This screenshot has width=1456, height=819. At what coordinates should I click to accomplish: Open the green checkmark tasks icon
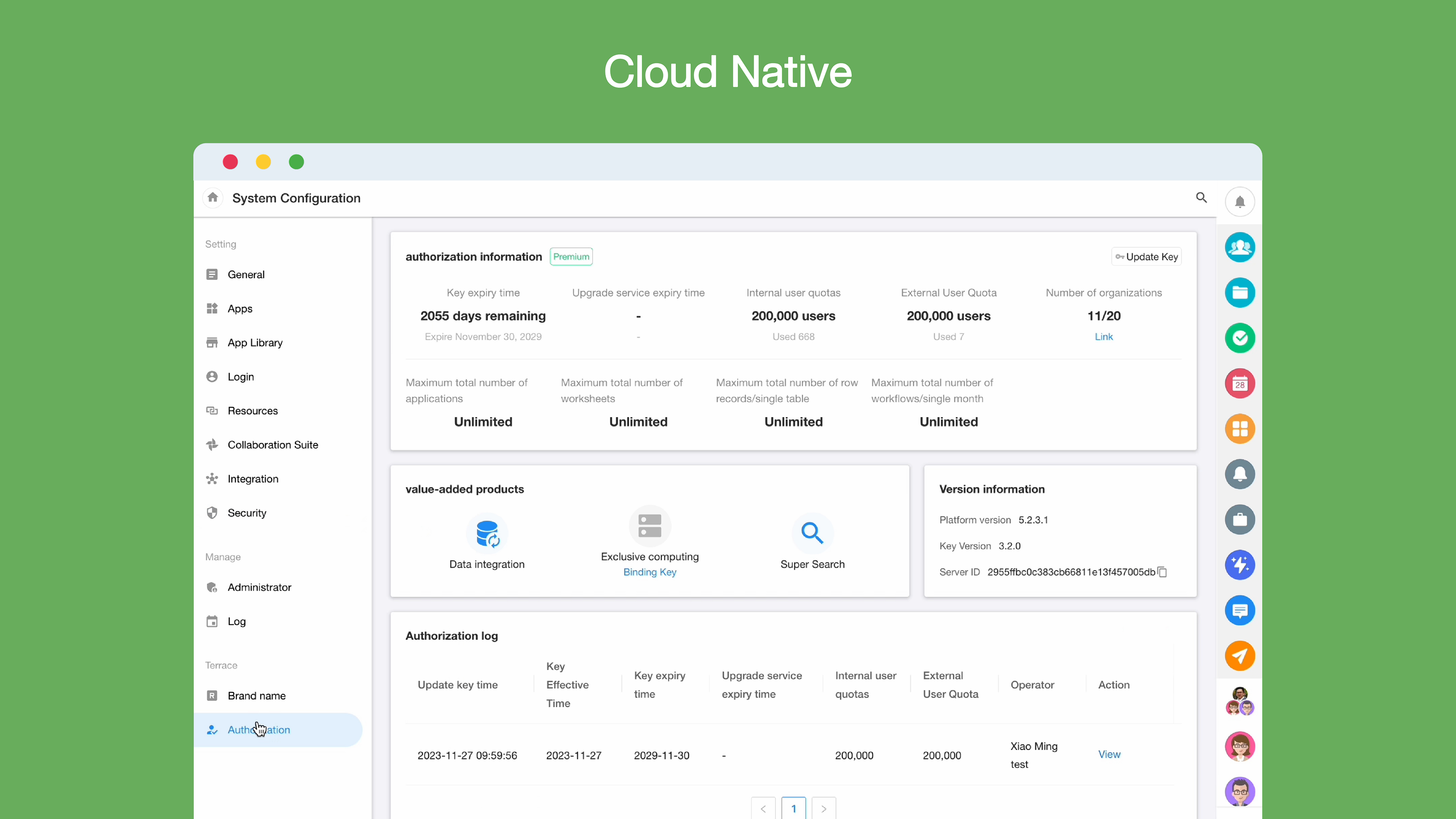[1240, 338]
